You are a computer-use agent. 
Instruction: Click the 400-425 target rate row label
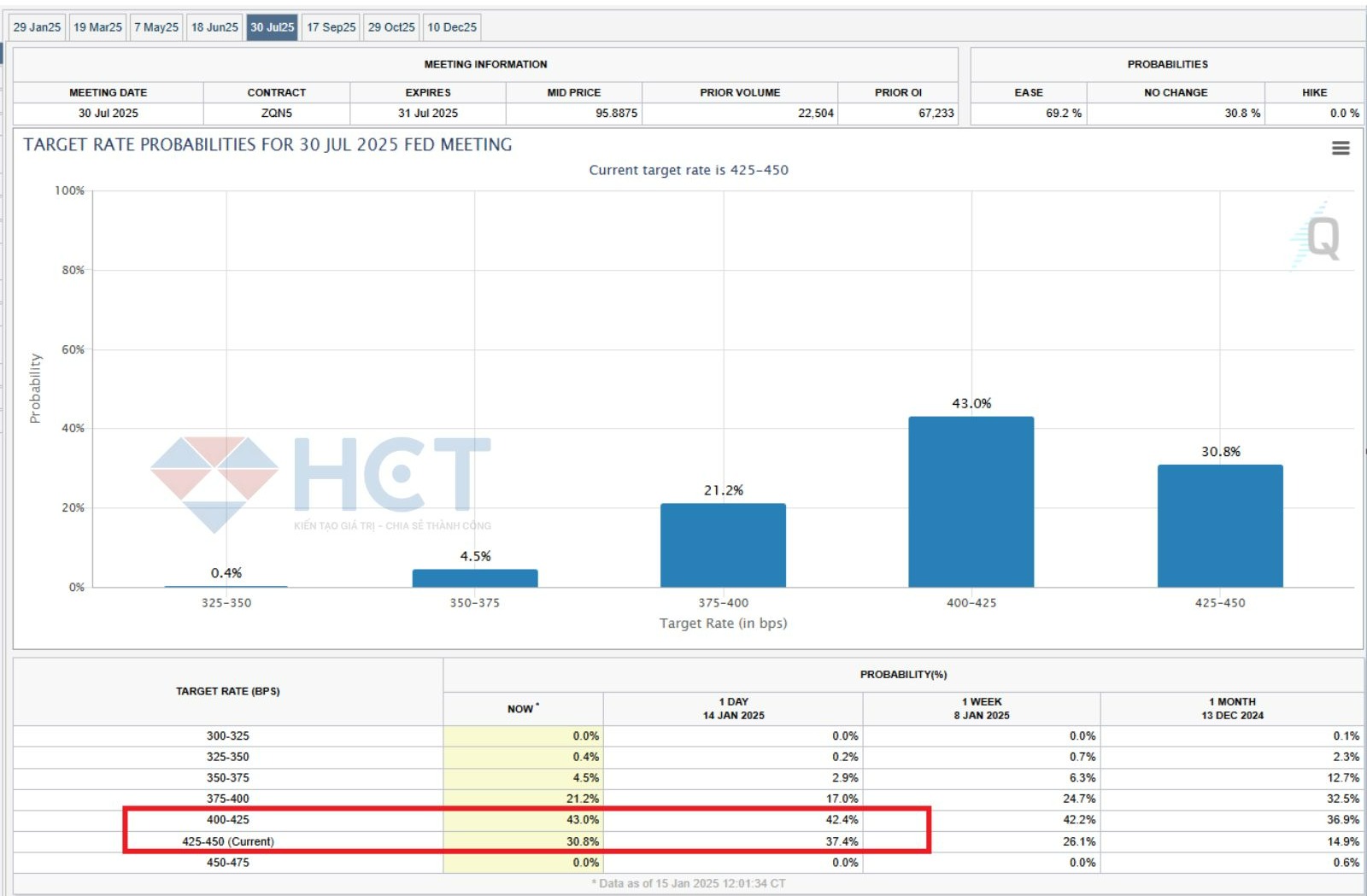(228, 820)
